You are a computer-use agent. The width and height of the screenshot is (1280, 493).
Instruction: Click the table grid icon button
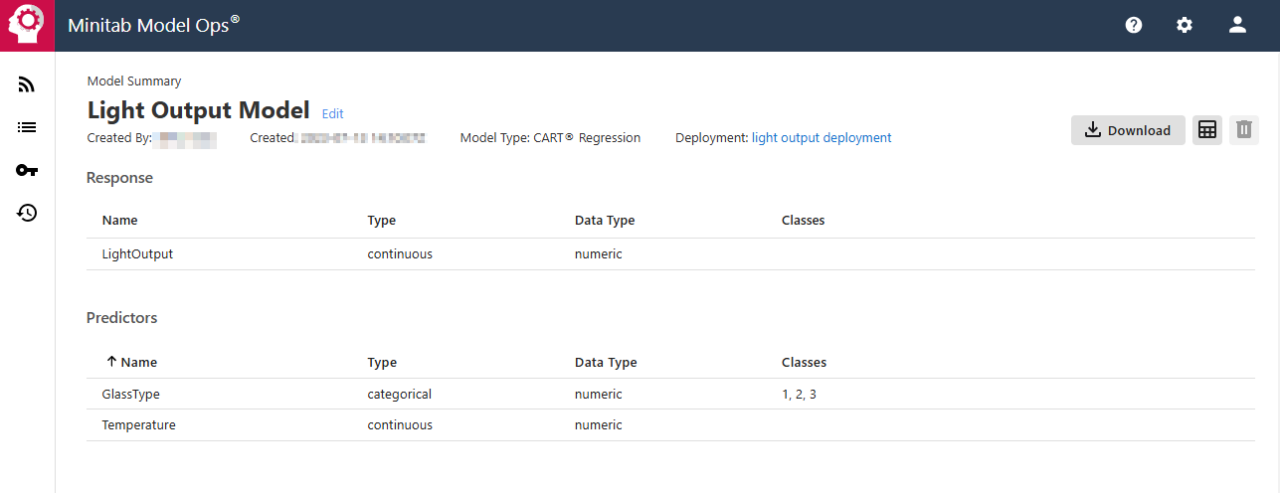click(1207, 130)
